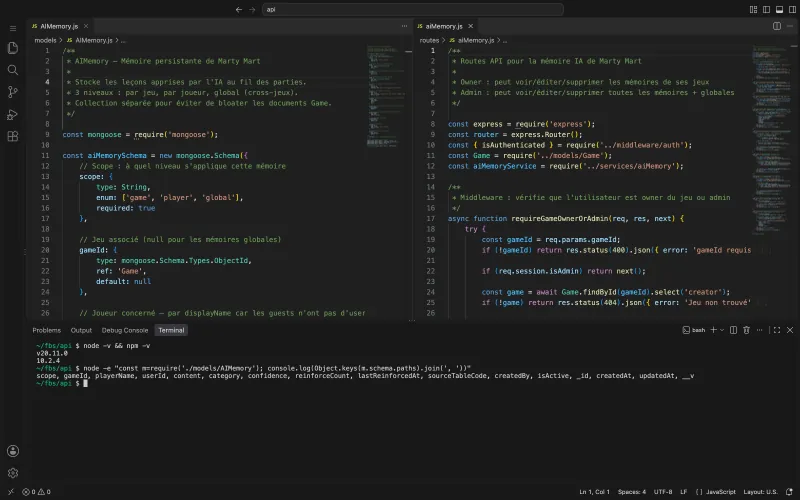
Task: Go back with the left arrow
Action: (239, 9)
